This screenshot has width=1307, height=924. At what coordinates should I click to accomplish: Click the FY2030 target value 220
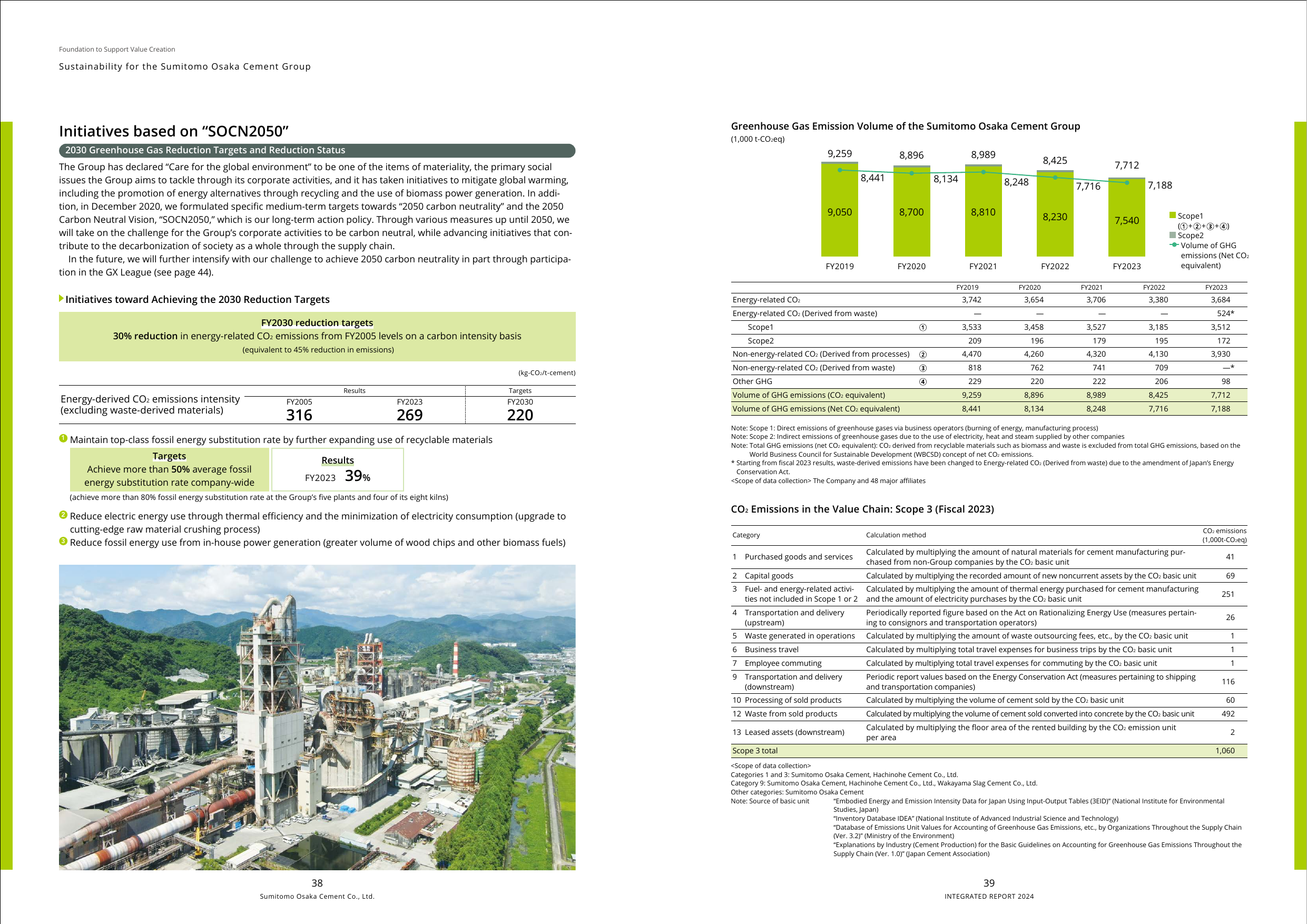(520, 415)
